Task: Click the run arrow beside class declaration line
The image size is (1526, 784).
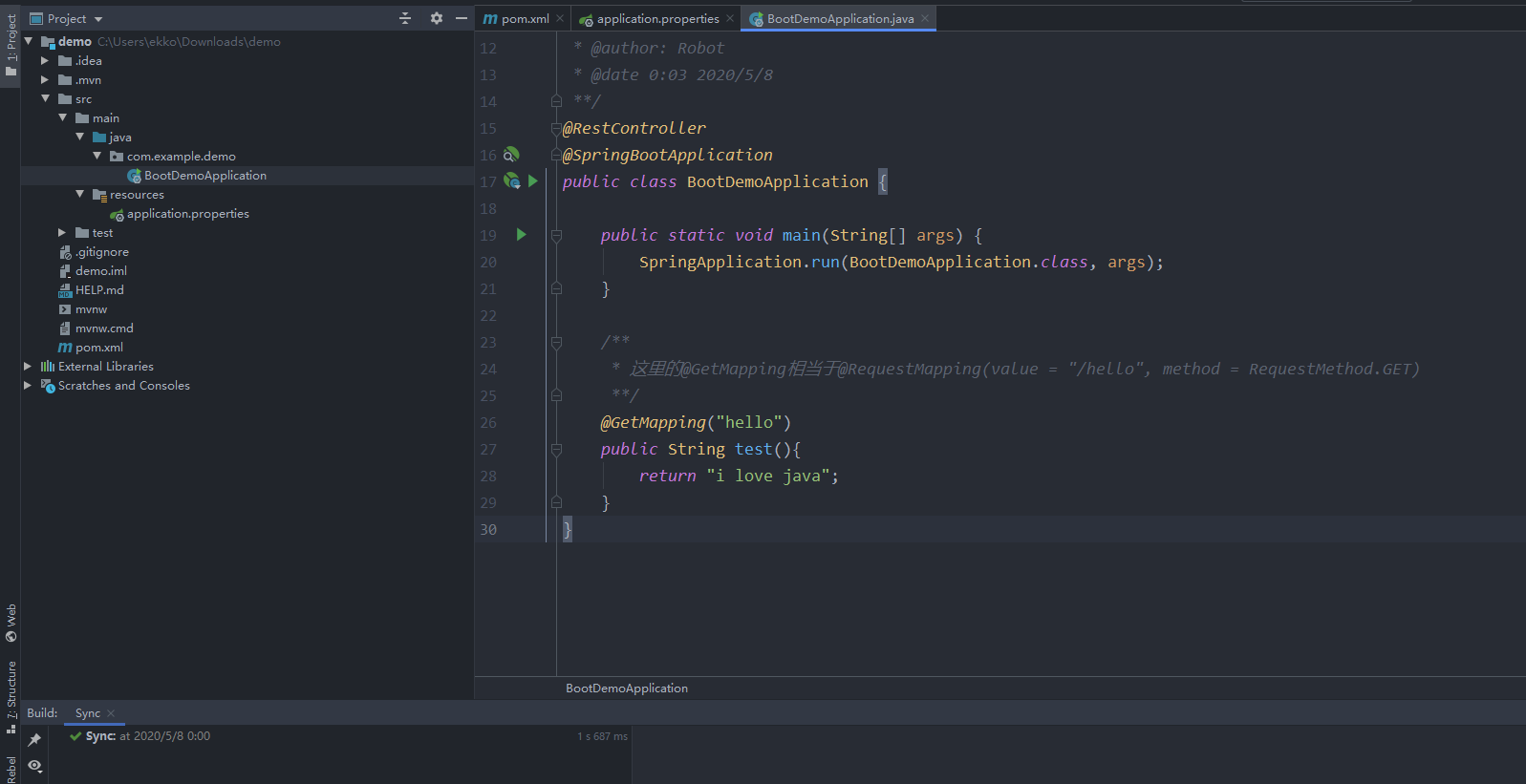Action: [533, 180]
